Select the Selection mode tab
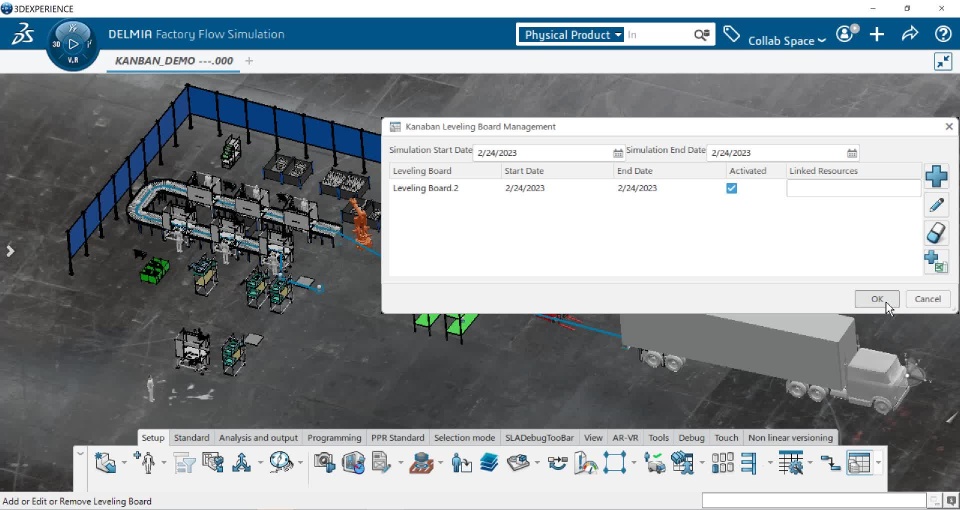Image resolution: width=960 pixels, height=510 pixels. point(464,438)
